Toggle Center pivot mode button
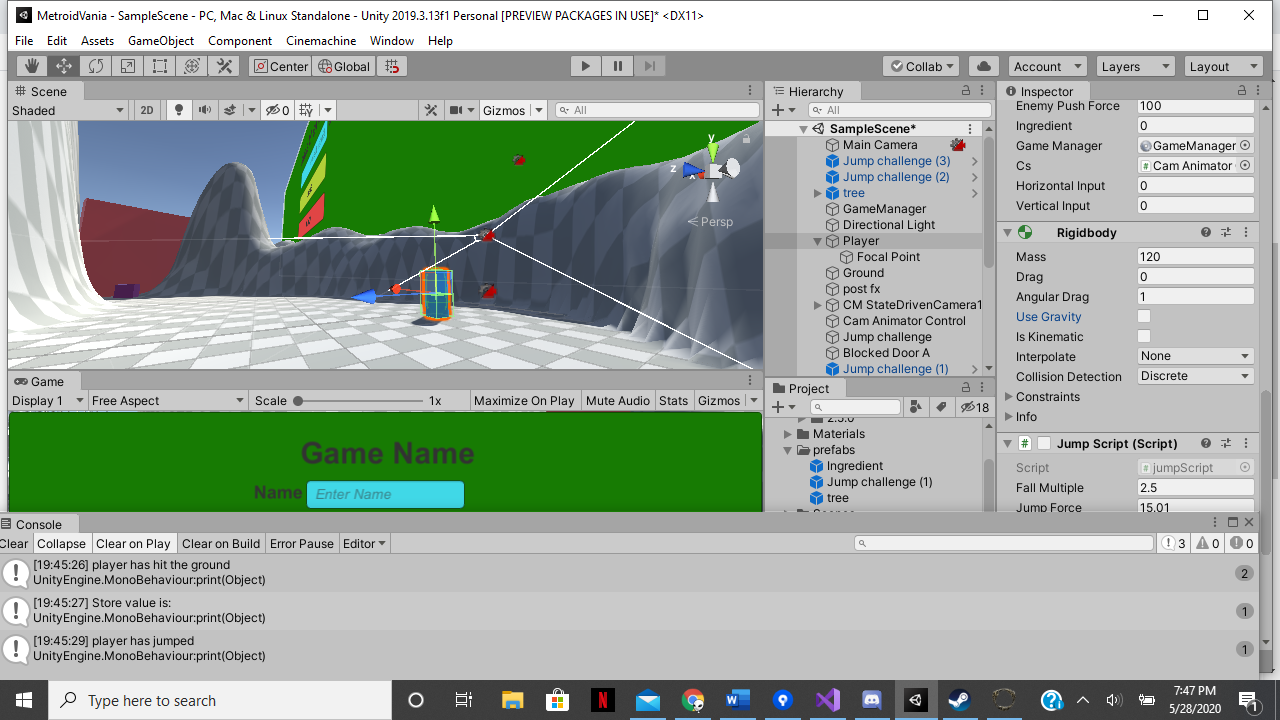Screen dimensions: 1280x720 280,66
